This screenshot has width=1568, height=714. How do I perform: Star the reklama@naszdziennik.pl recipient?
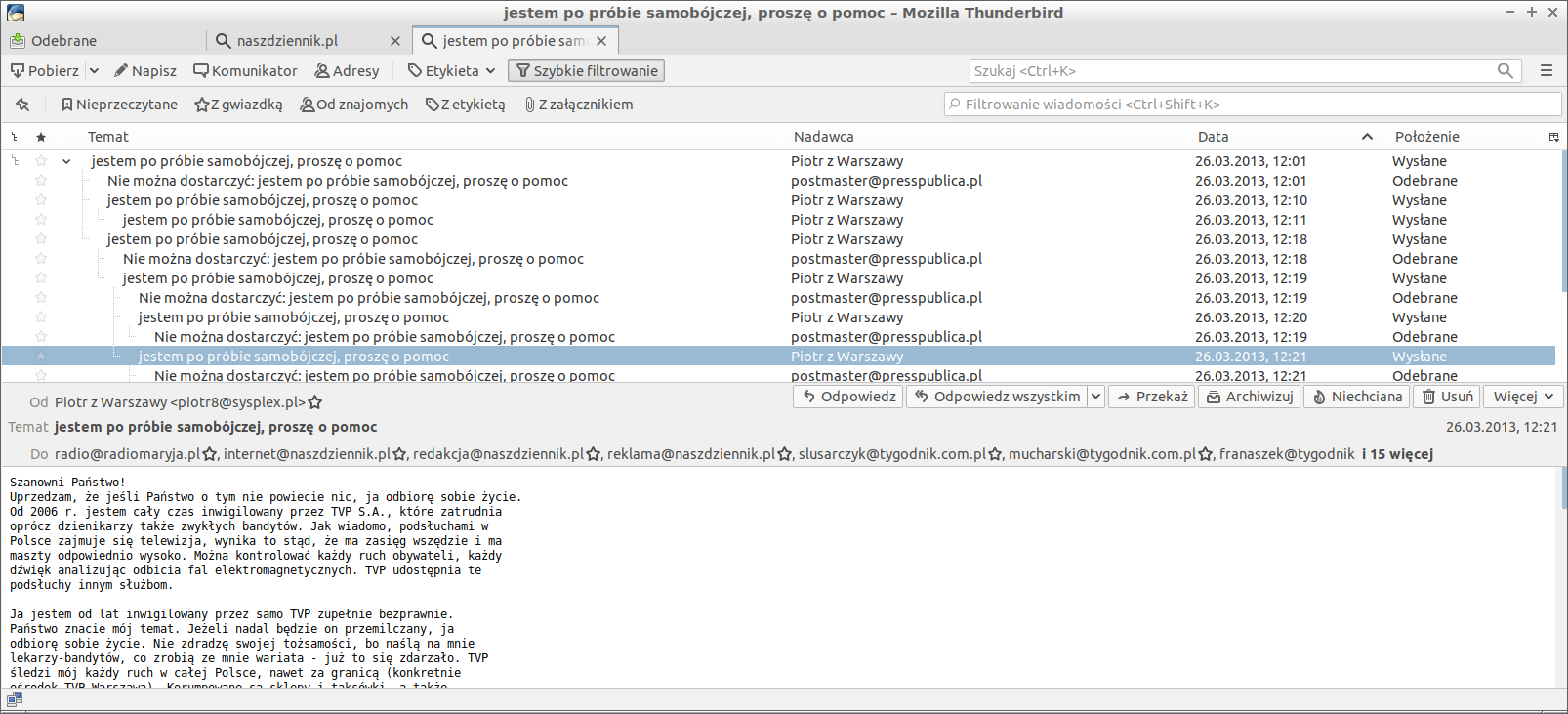tap(784, 454)
